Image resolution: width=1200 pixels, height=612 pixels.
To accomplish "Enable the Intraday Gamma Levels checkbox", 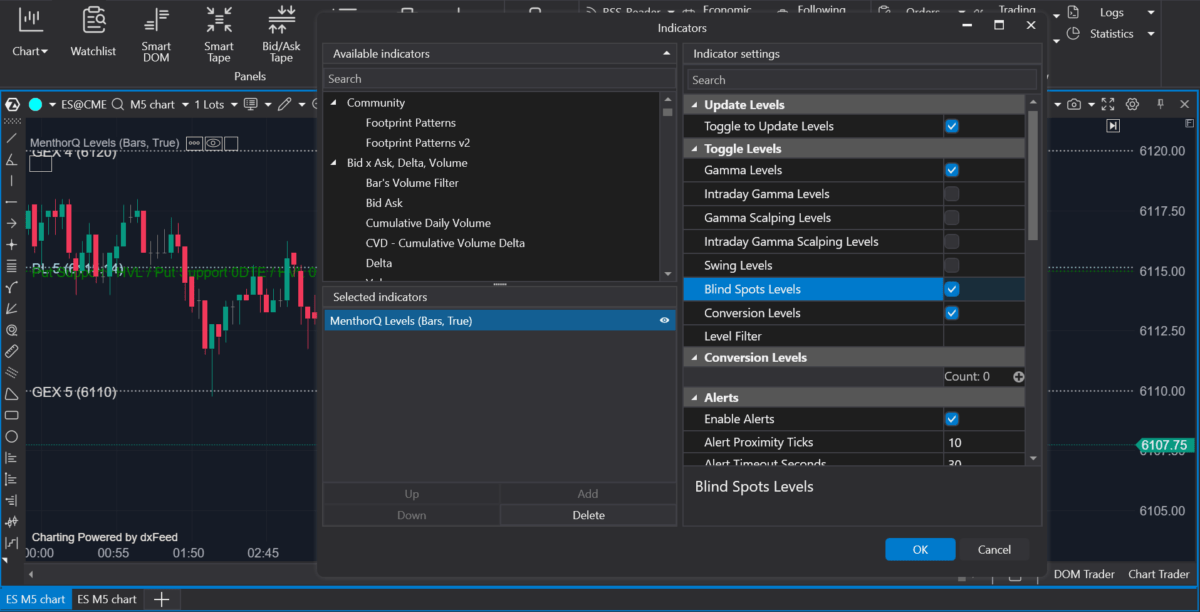I will click(x=951, y=193).
